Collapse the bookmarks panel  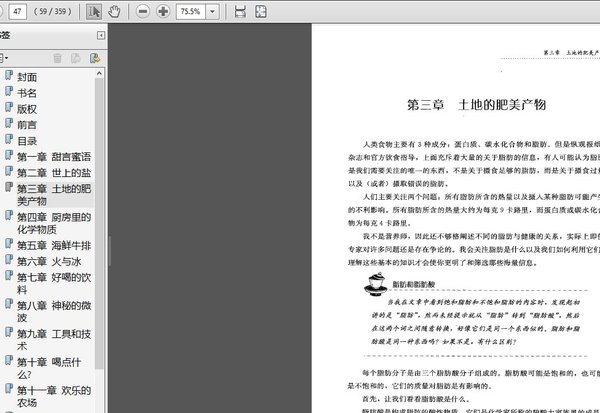point(101,36)
